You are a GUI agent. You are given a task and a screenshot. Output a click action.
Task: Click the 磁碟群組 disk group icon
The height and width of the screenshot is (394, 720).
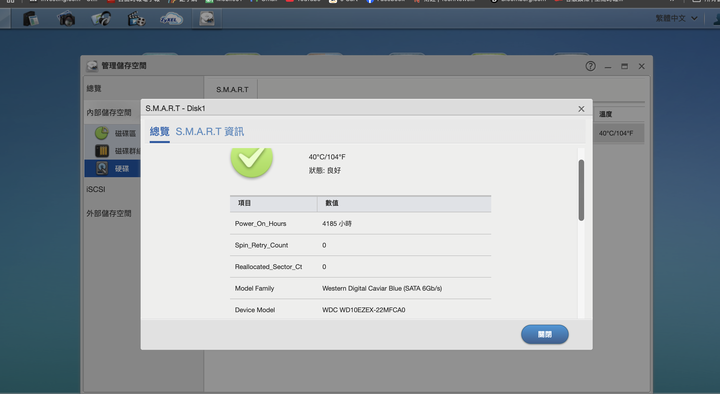[101, 151]
